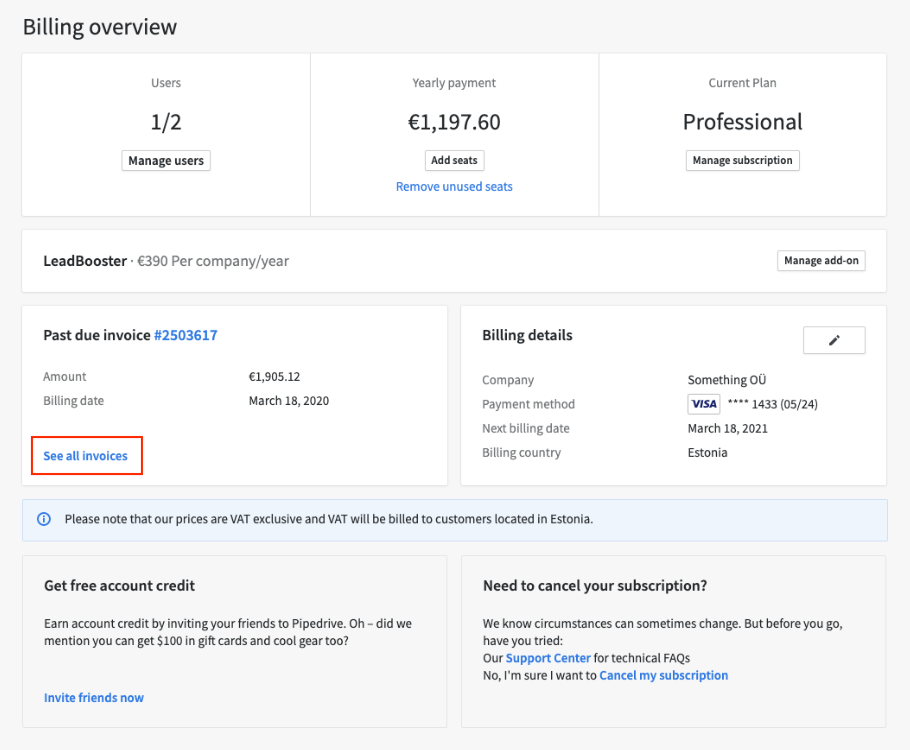The image size is (910, 750).
Task: Click the Company label
Action: (x=508, y=380)
